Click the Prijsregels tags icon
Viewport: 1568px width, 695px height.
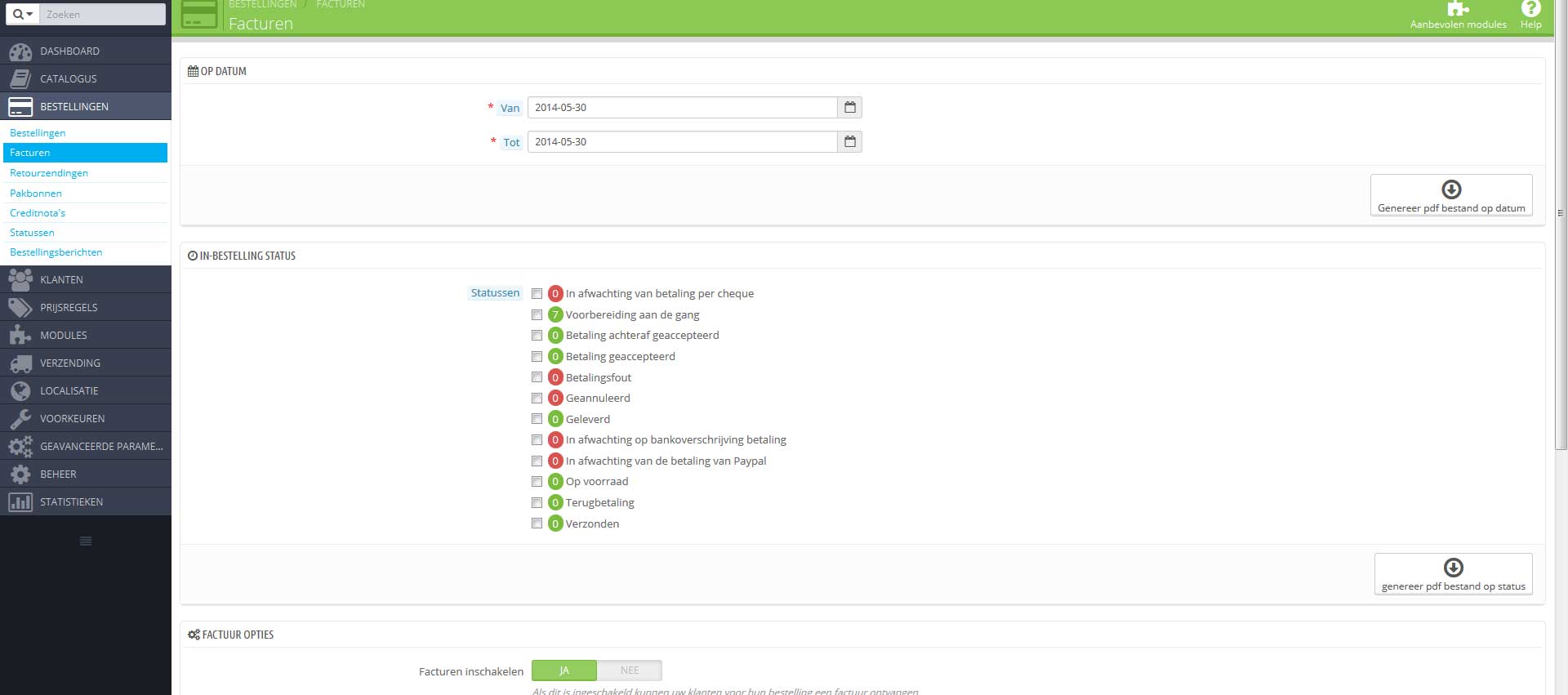pyautogui.click(x=20, y=308)
